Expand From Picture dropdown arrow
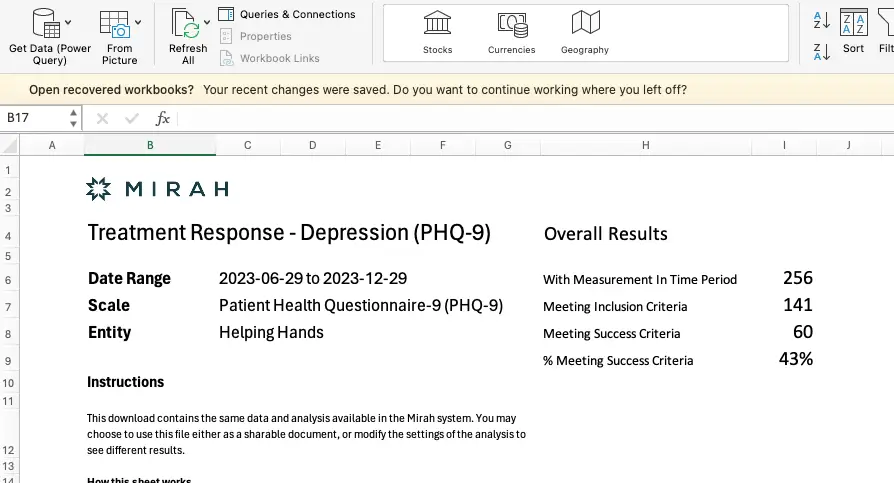The image size is (894, 483). (138, 23)
